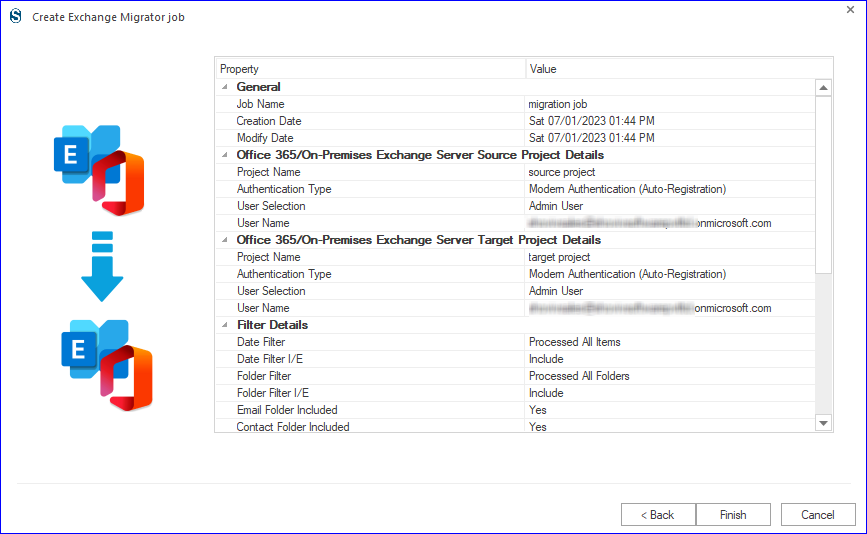Cancel the migrator job wizard
Image resolution: width=867 pixels, height=534 pixels.
point(818,515)
